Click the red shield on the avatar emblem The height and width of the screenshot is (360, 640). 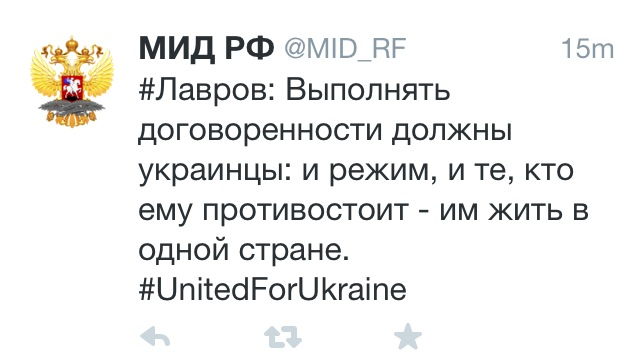point(72,88)
